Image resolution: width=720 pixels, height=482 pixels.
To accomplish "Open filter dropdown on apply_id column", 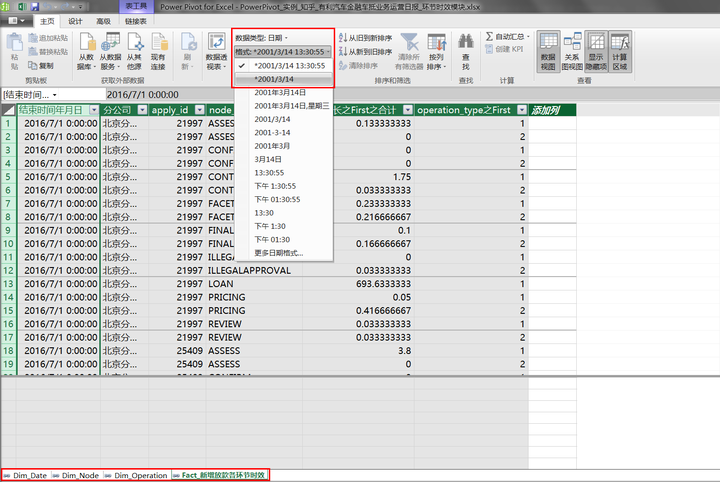I will [x=199, y=110].
